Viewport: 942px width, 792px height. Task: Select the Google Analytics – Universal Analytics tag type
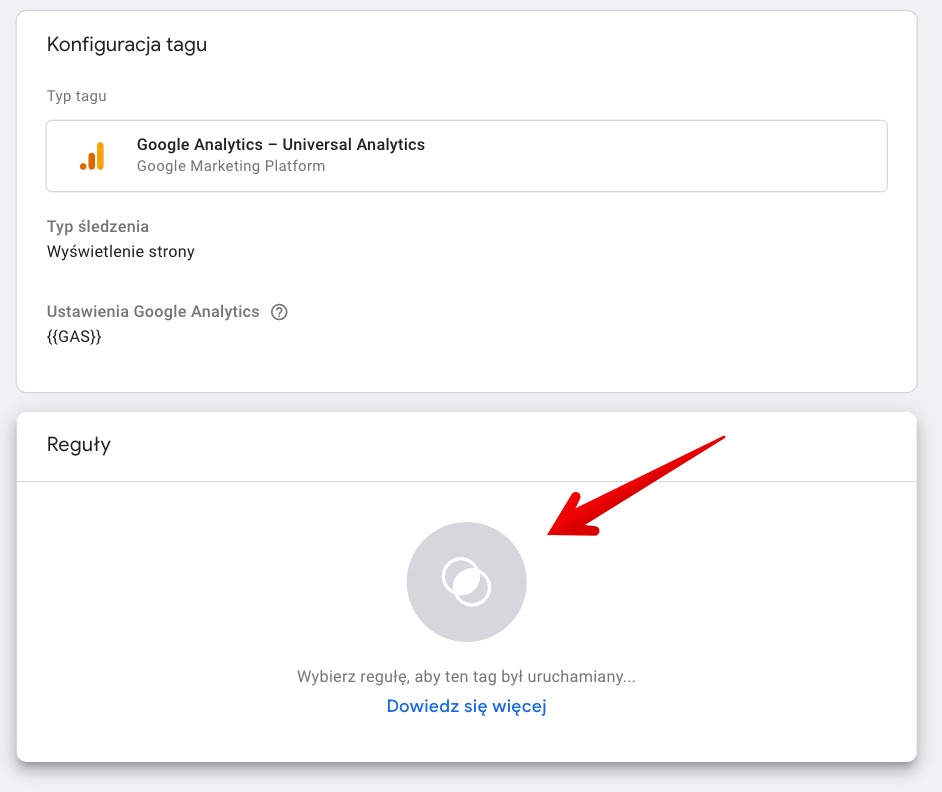467,156
